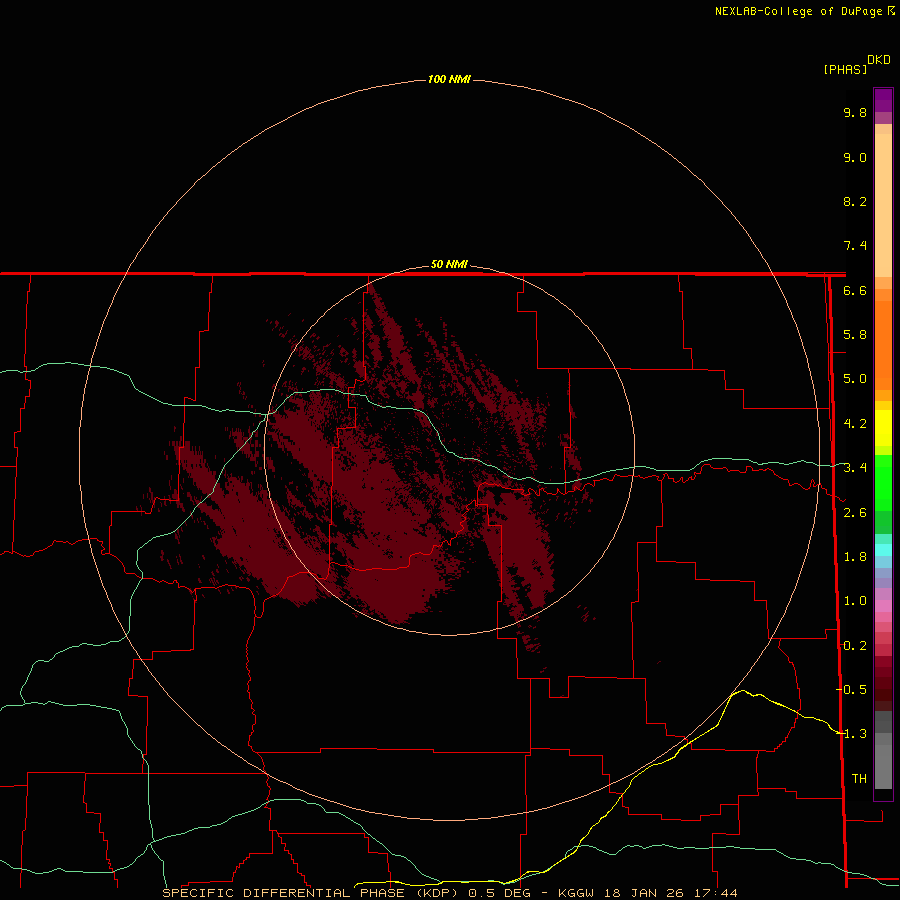This screenshot has width=900, height=900.
Task: Click the 0.2 value on the scale
Action: coord(855,646)
